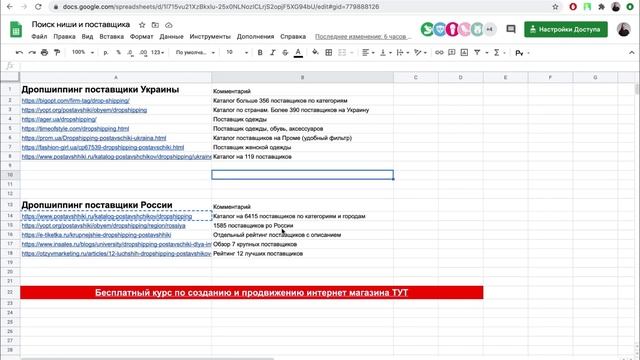Open the Правка menu

(x=64, y=36)
